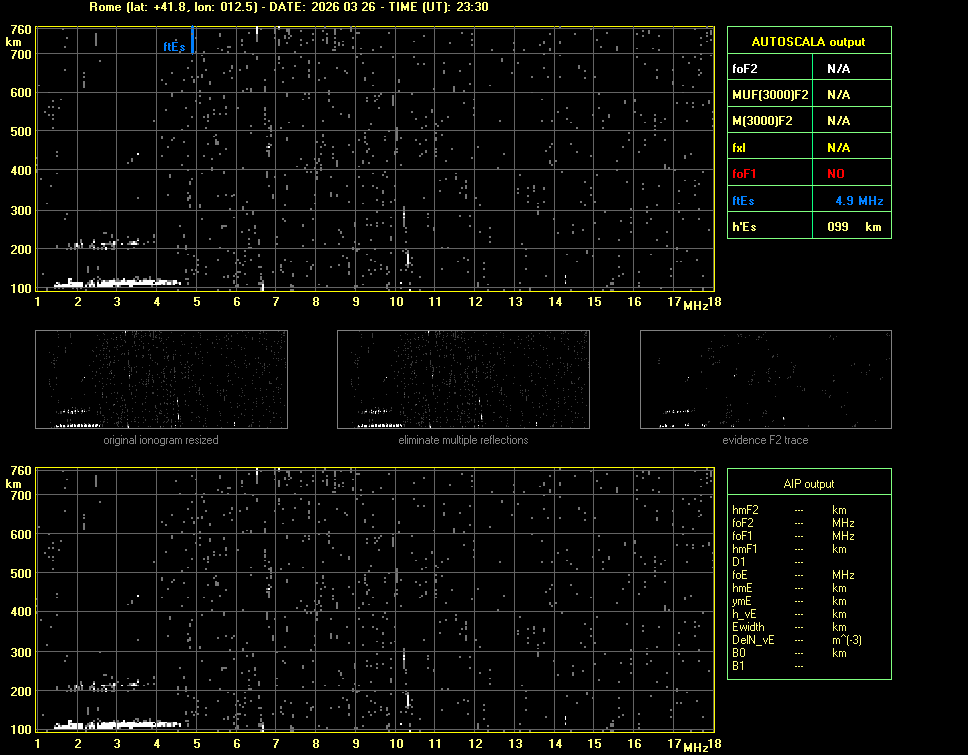Select the MUF(3000)F2 row label
Viewport: 968px width, 755px height.
pyautogui.click(x=770, y=95)
